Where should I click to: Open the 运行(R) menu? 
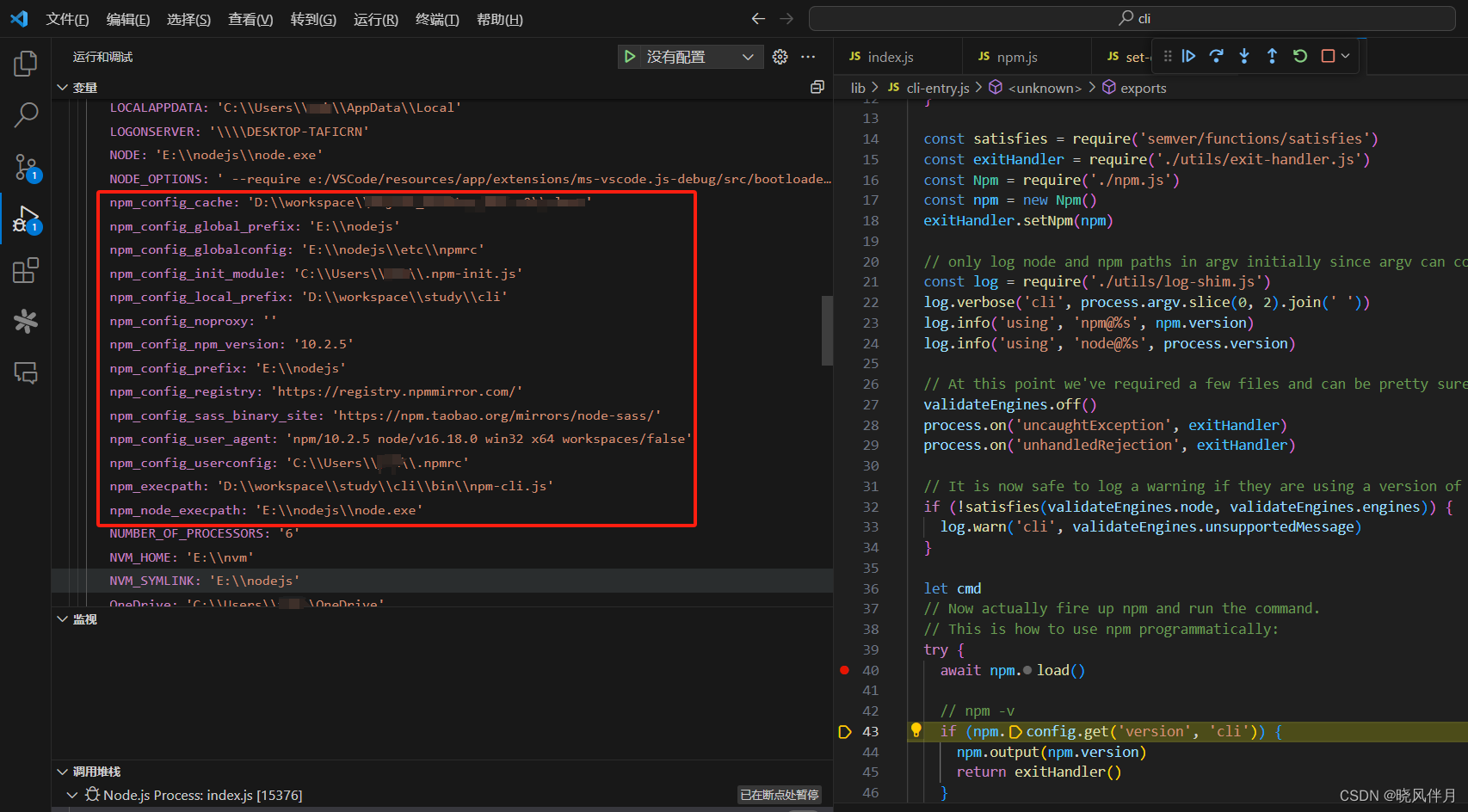376,19
